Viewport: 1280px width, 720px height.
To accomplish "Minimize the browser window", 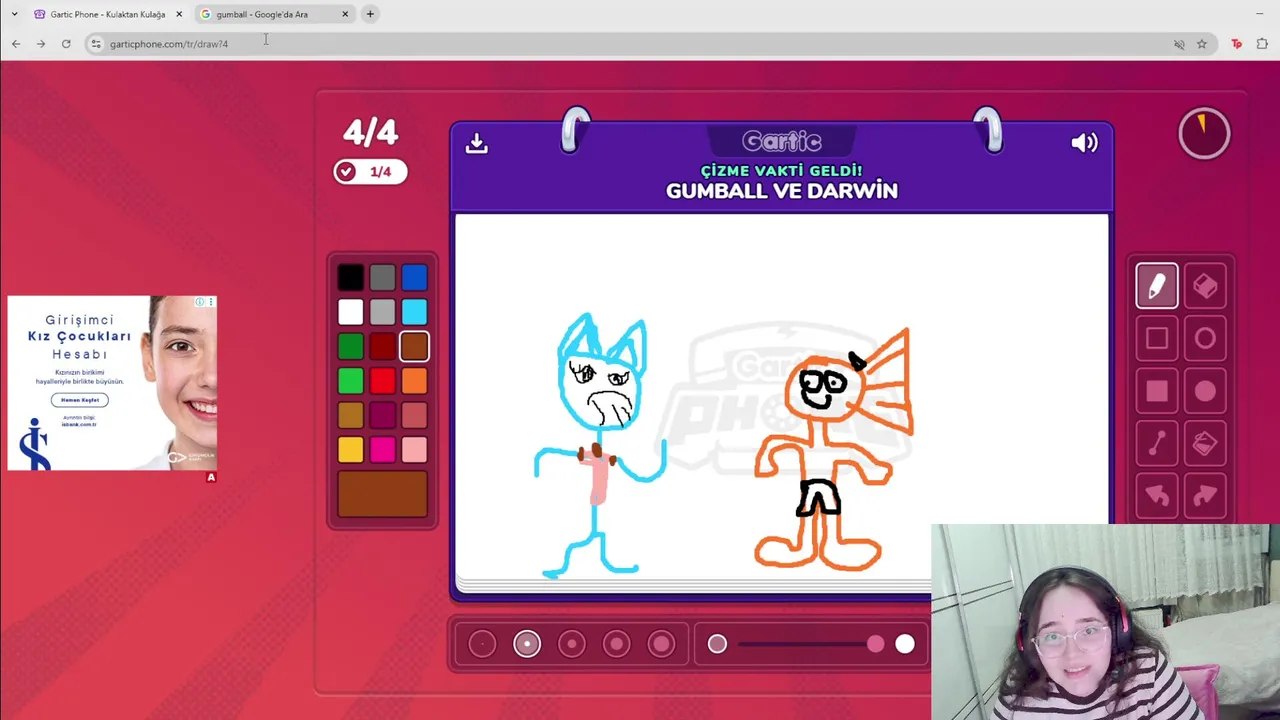I will (1259, 14).
